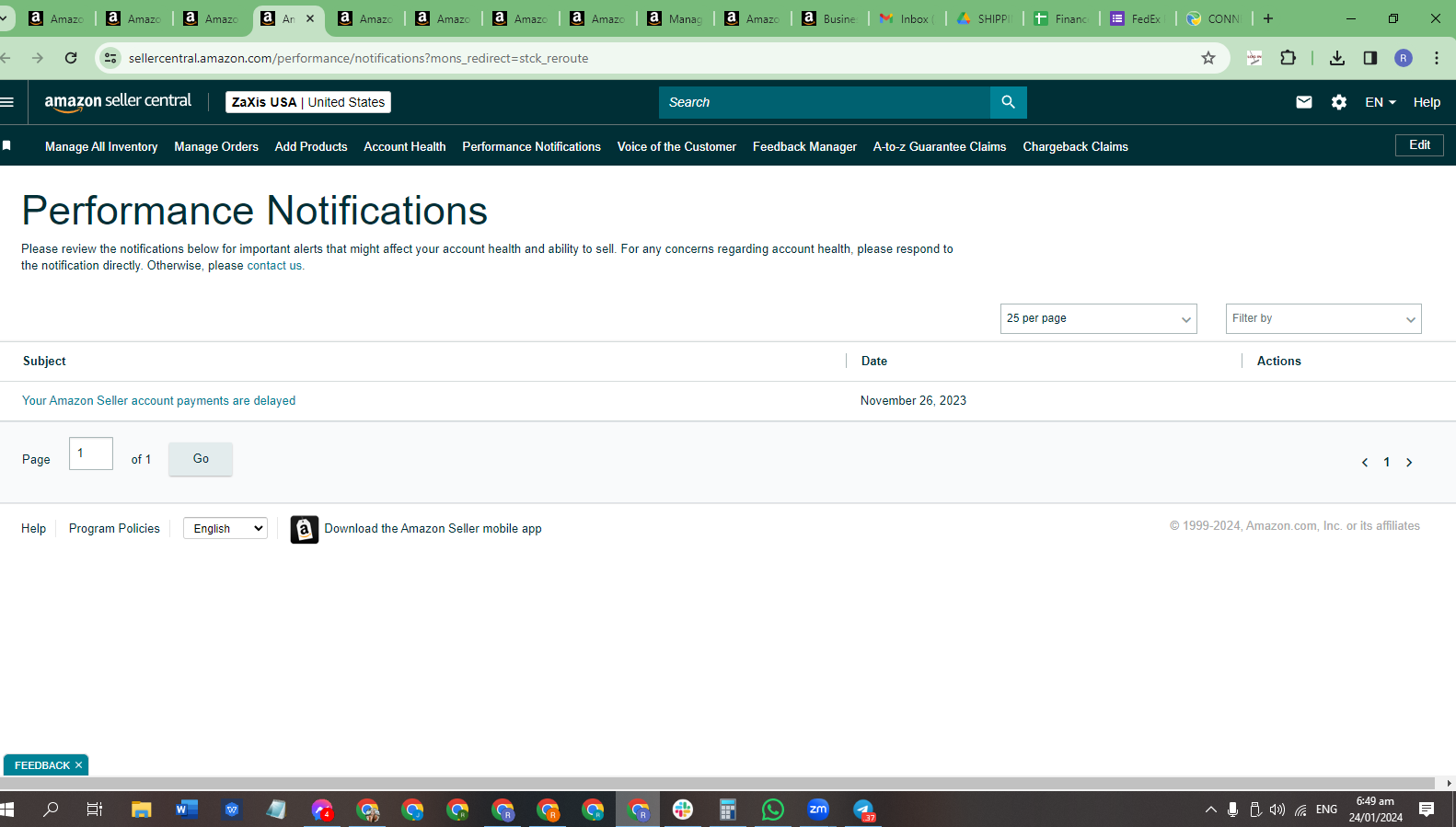Open A-to-z Guarantee Claims menu item
This screenshot has width=1456, height=827.
point(940,146)
